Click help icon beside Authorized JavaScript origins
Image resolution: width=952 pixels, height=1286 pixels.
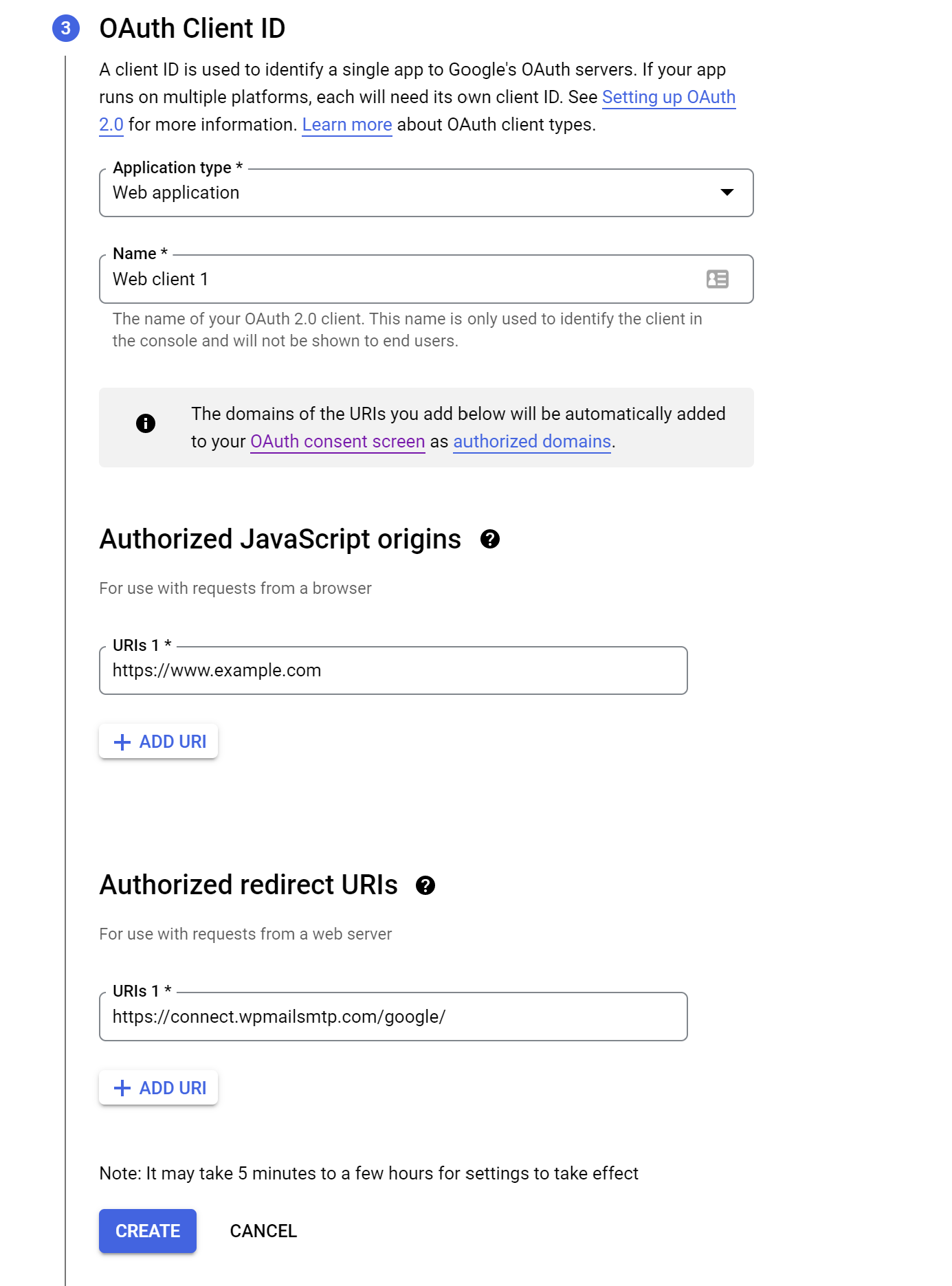490,540
